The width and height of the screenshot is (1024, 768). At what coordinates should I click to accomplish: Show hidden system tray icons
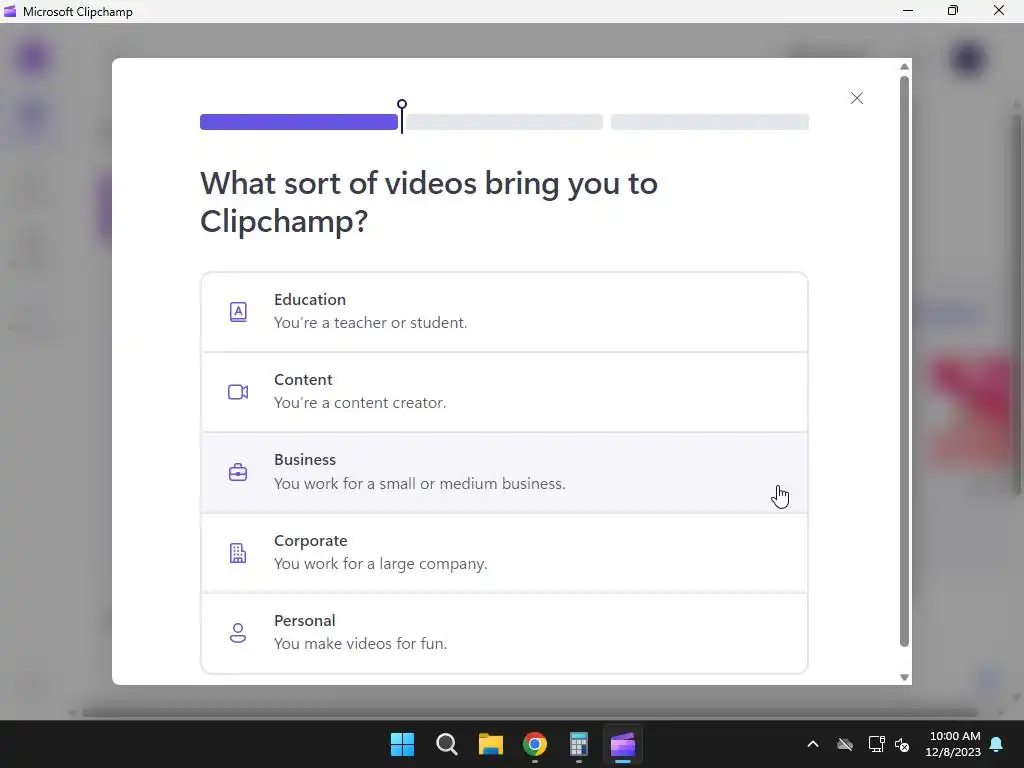tap(813, 744)
